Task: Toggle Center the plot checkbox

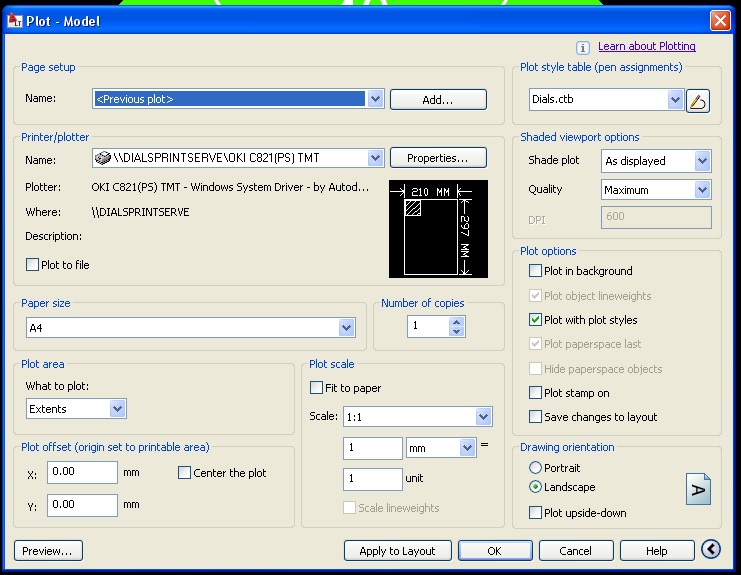Action: [x=184, y=473]
